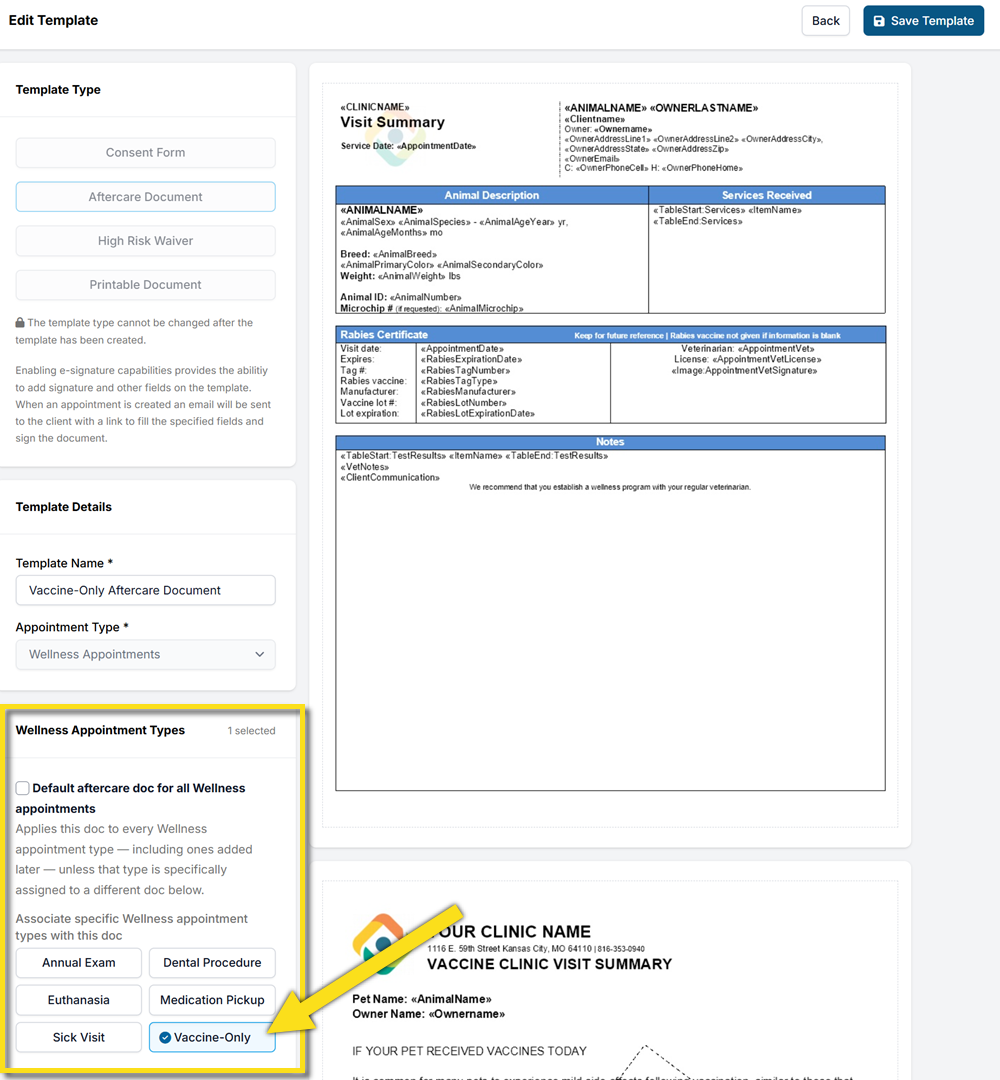Click the 'Template Name *' field label
This screenshot has width=1000, height=1080.
pos(64,563)
